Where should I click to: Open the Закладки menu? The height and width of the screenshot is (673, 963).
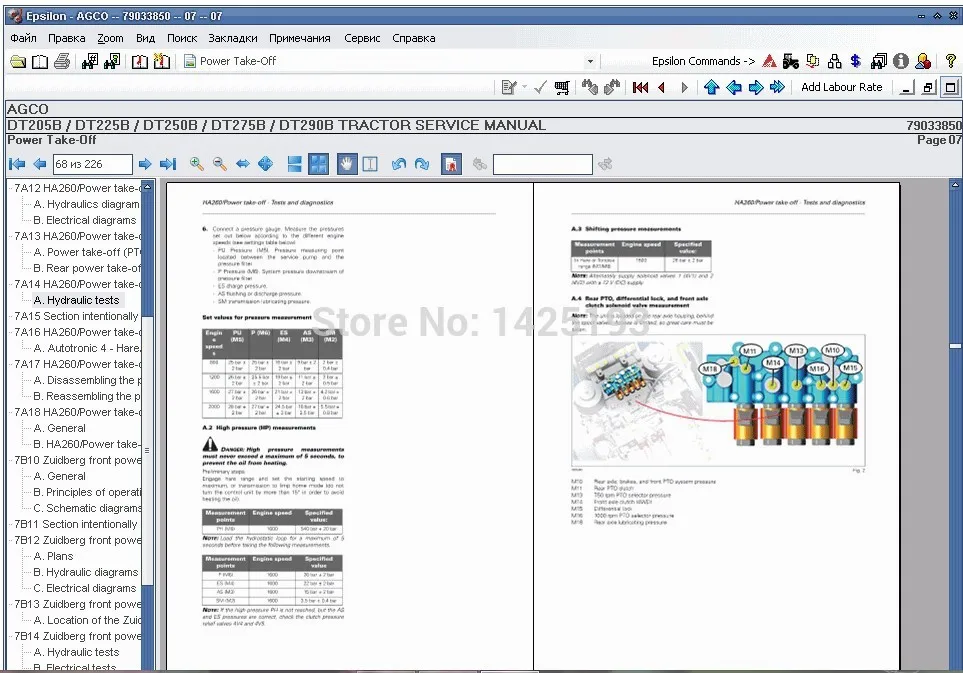(x=233, y=38)
